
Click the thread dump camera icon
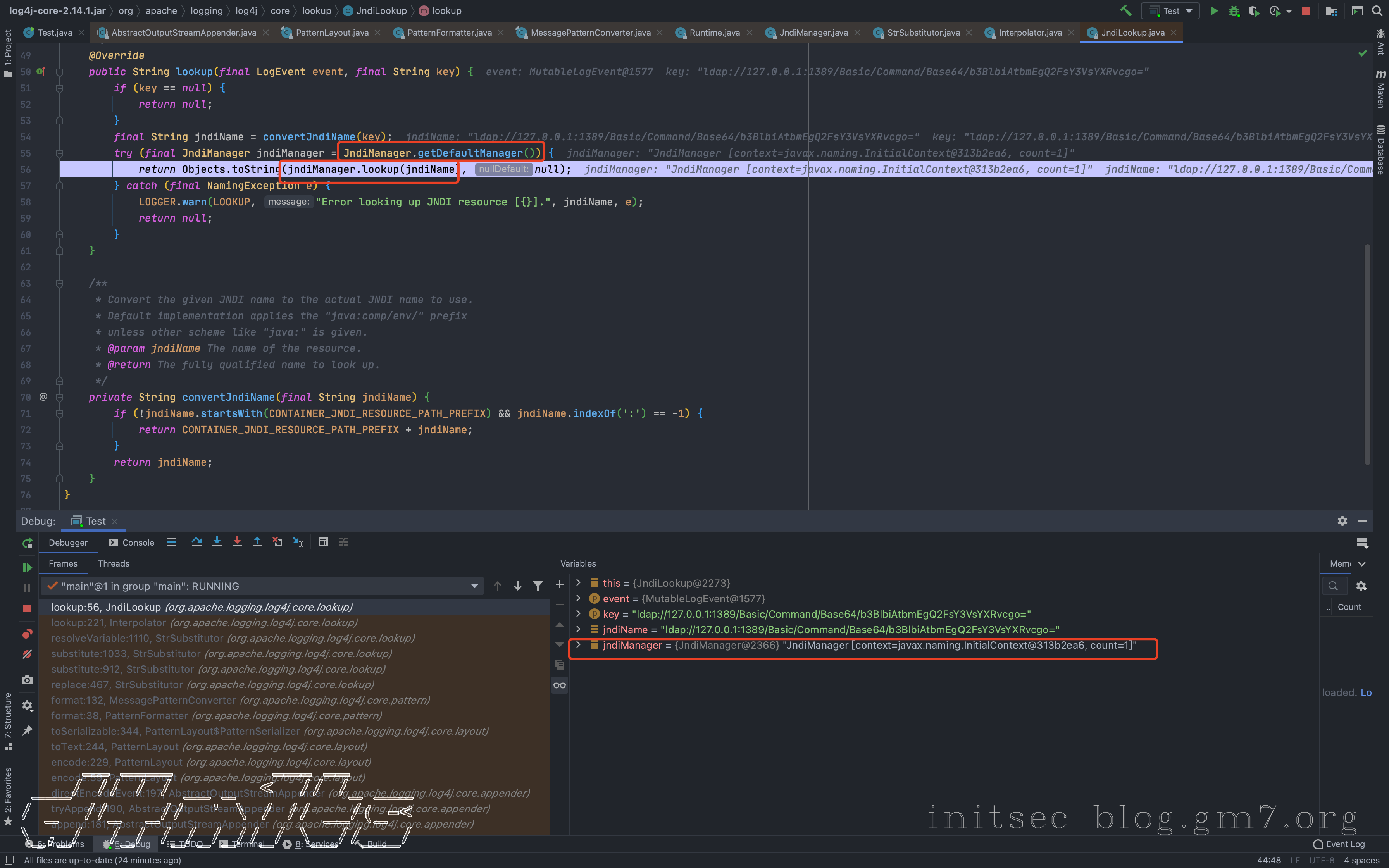pyautogui.click(x=27, y=680)
